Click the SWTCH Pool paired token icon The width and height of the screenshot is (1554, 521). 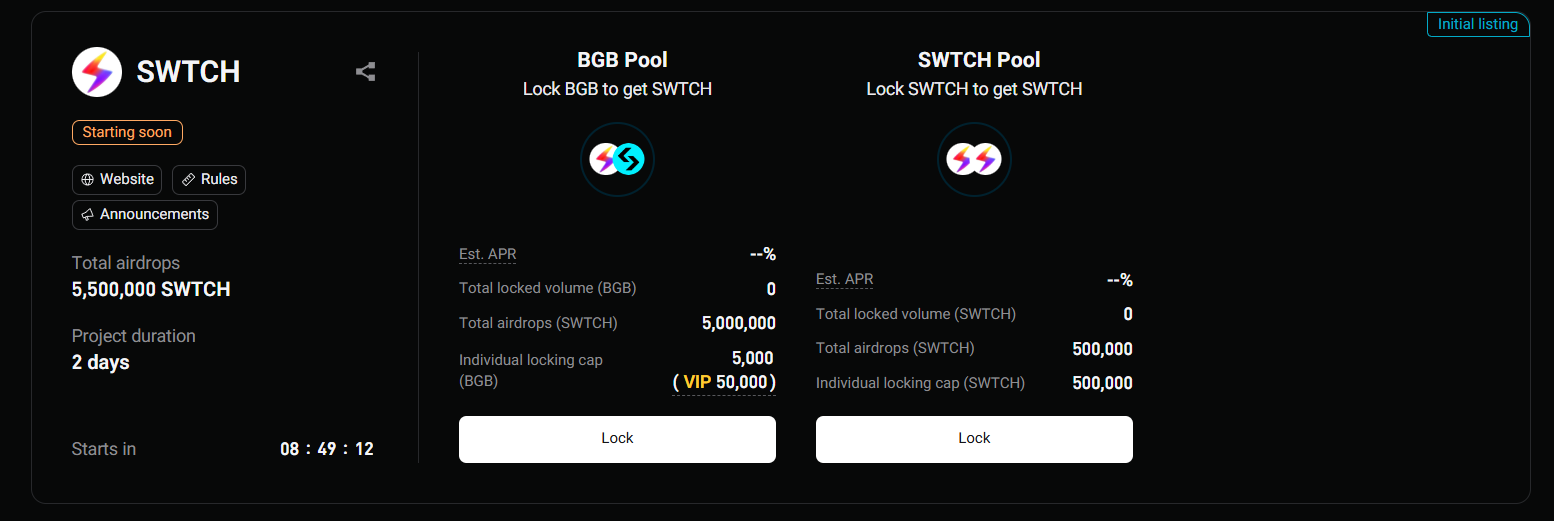click(x=974, y=159)
